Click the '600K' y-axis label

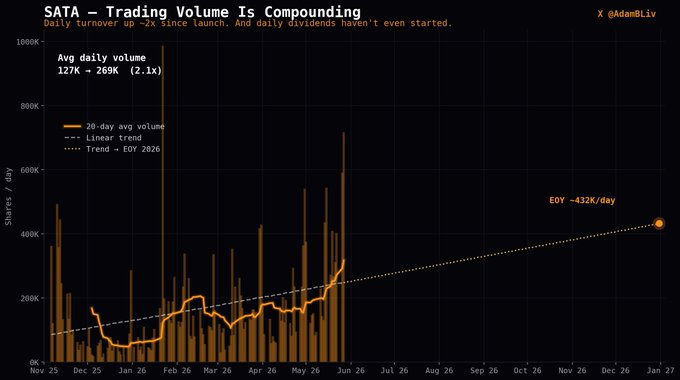[29, 170]
